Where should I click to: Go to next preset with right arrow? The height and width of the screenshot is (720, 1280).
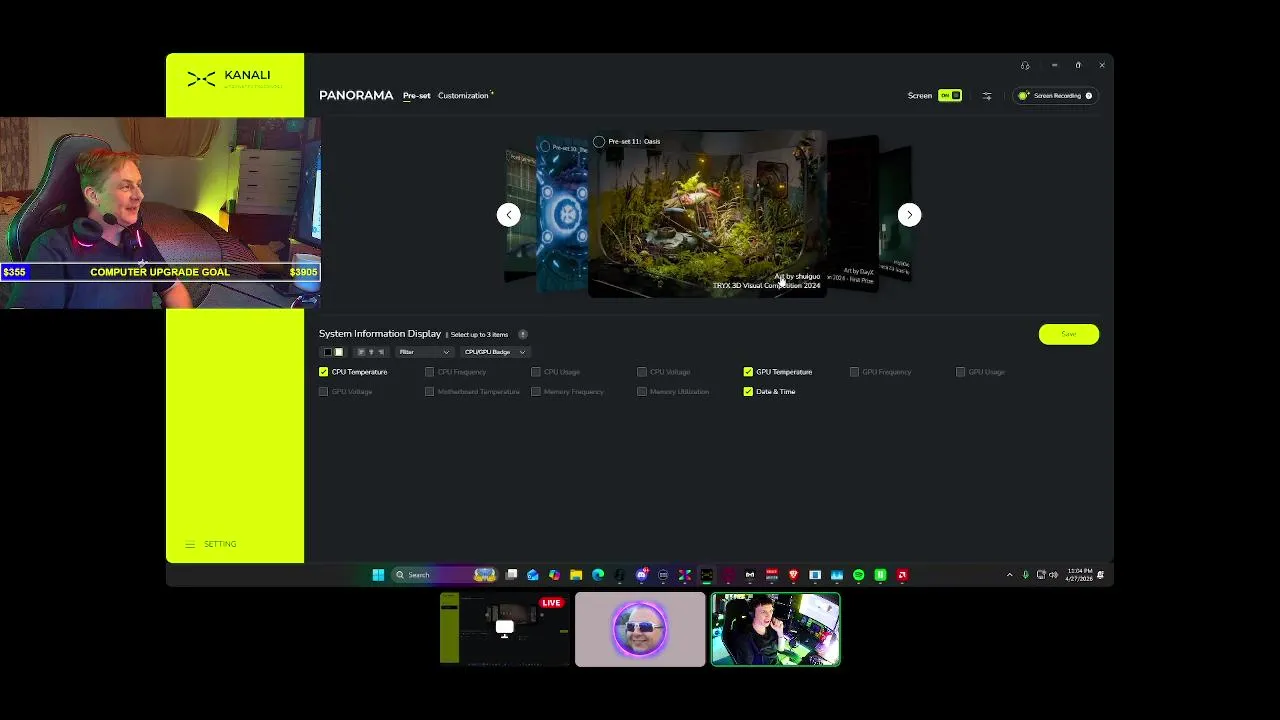909,215
